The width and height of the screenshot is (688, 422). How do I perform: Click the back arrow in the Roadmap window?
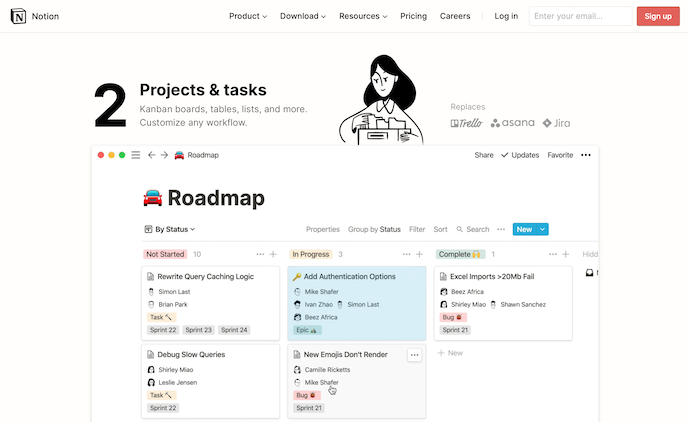pos(151,155)
